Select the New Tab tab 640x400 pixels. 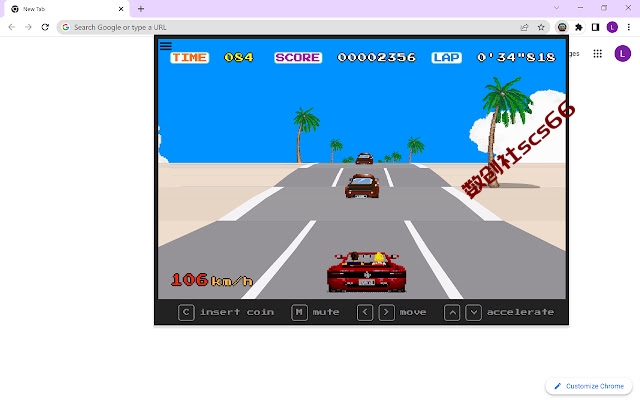67,9
